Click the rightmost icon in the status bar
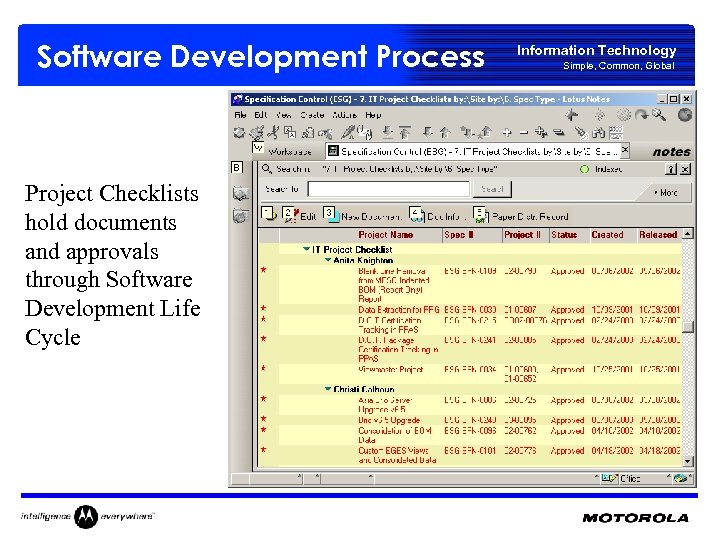The width and height of the screenshot is (720, 540). (x=681, y=478)
